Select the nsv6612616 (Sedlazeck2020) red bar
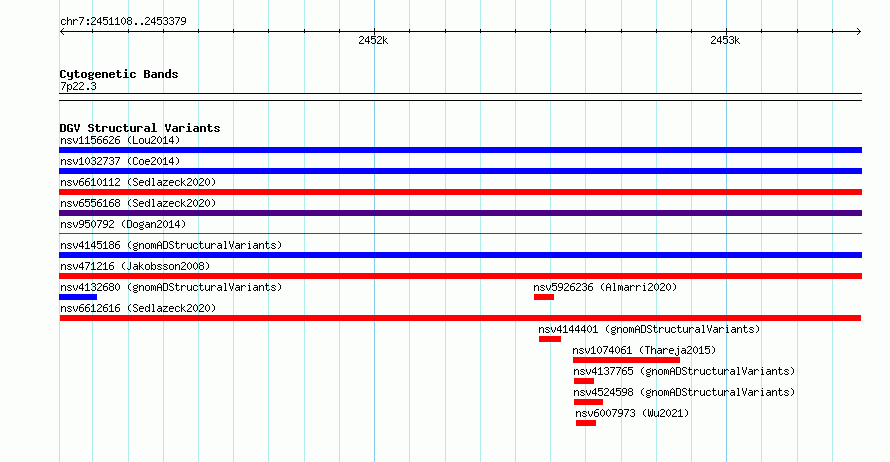890x462 pixels. pyautogui.click(x=460, y=318)
